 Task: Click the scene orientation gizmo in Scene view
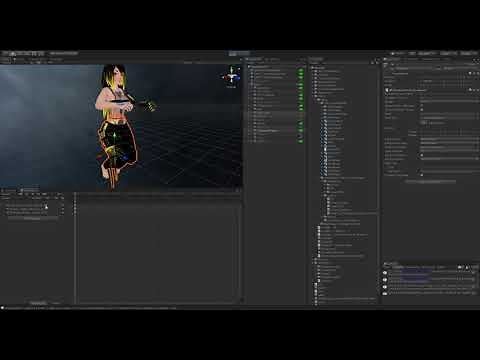coord(231,77)
